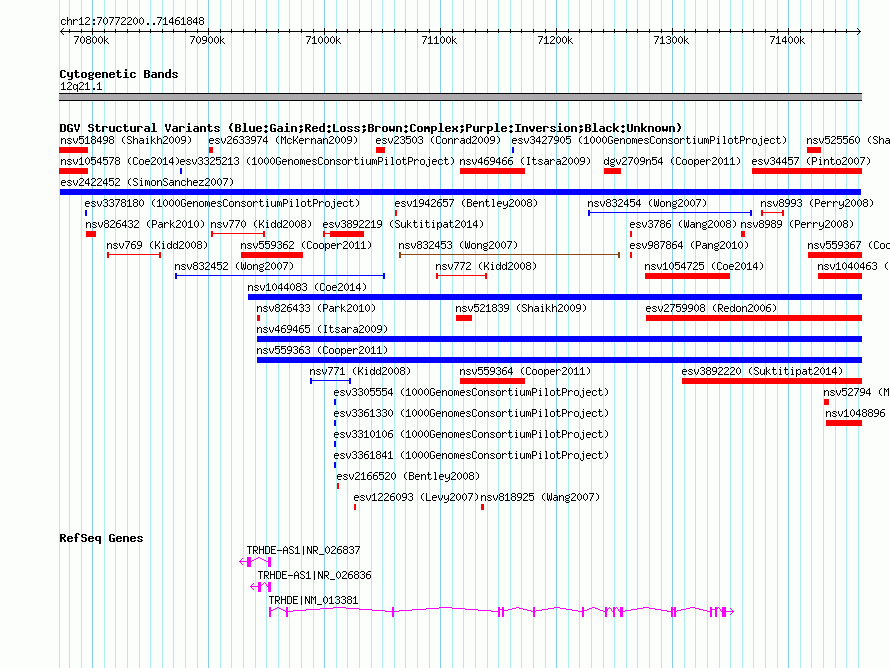
Task: Click the red bar under esv2759908 (Redon2006)
Action: pyautogui.click(x=754, y=318)
